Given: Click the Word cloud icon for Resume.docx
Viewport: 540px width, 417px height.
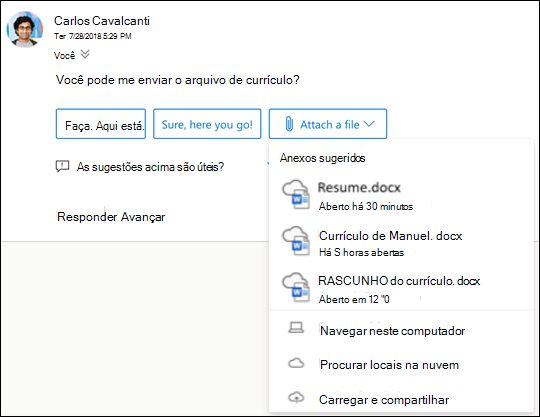Looking at the screenshot, I should point(296,195).
